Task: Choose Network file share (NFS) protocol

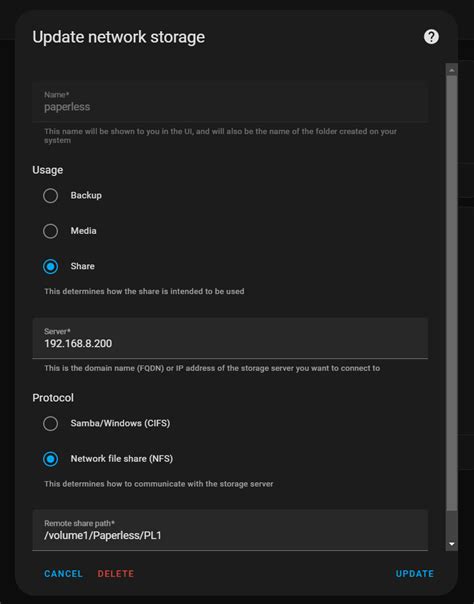Action: click(x=50, y=459)
